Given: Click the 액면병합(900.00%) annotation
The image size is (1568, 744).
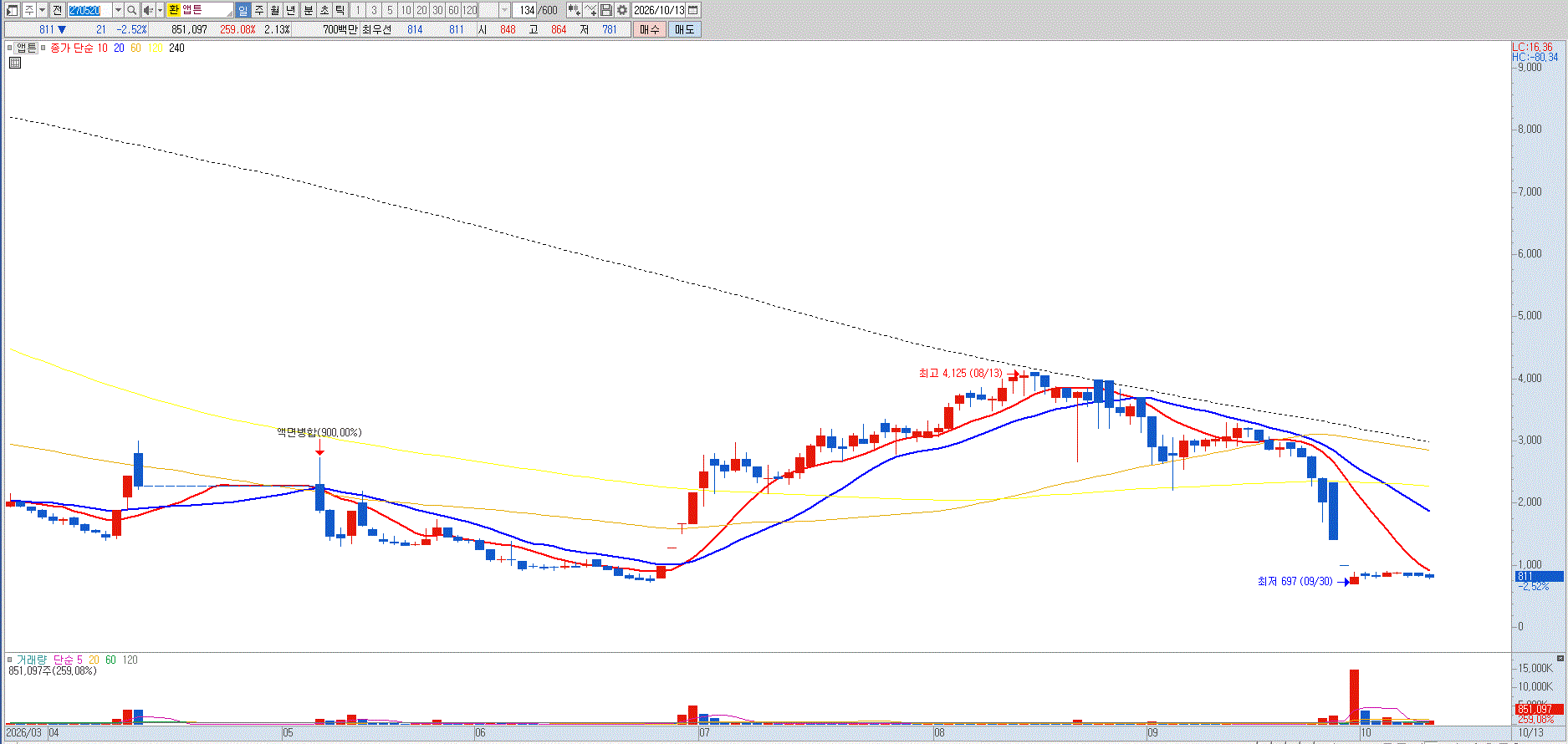Looking at the screenshot, I should coord(319,432).
